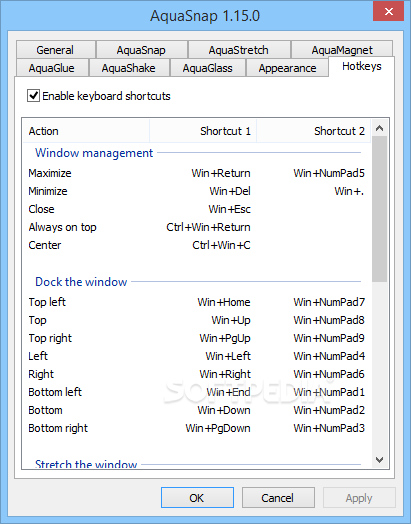This screenshot has height=524, width=411.
Task: Click the Win+Return shortcut for Maximize
Action: click(221, 173)
